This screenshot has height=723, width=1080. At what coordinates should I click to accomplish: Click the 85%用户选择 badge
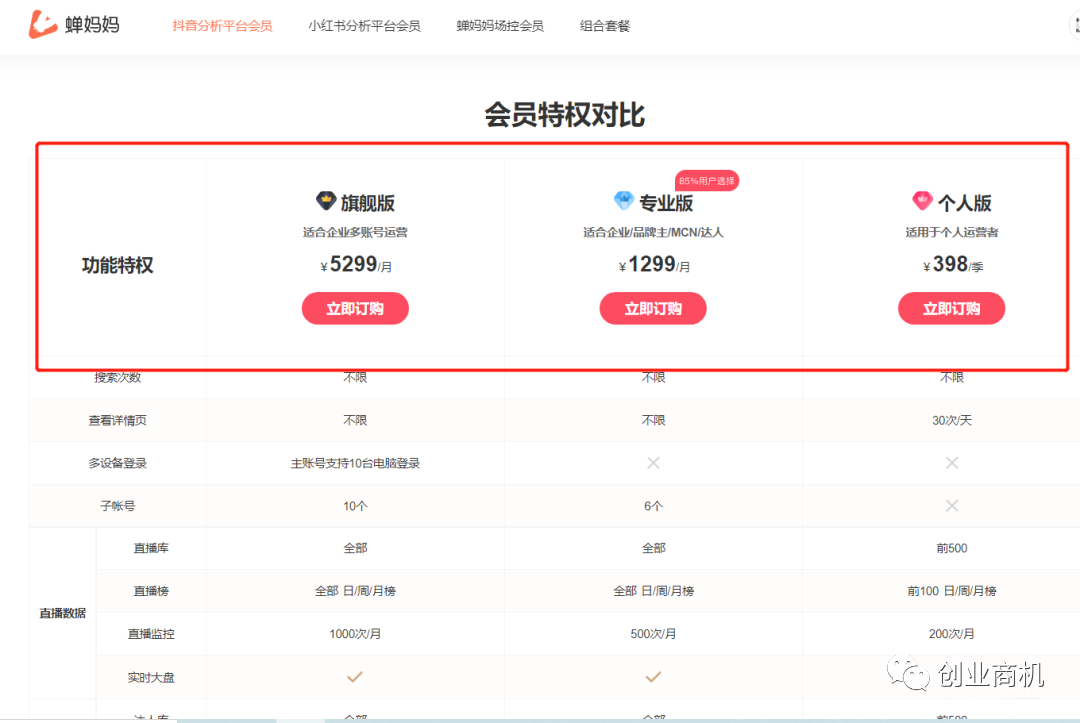click(x=707, y=180)
